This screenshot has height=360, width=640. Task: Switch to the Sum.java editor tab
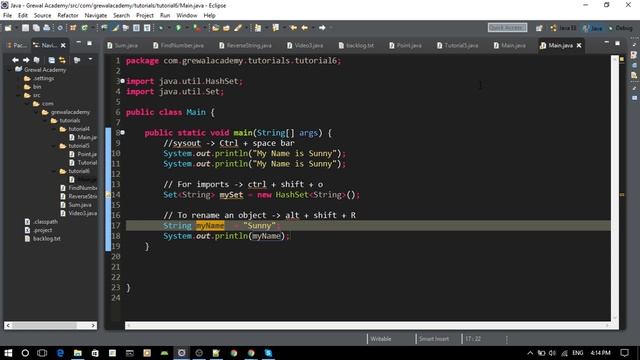pos(122,45)
